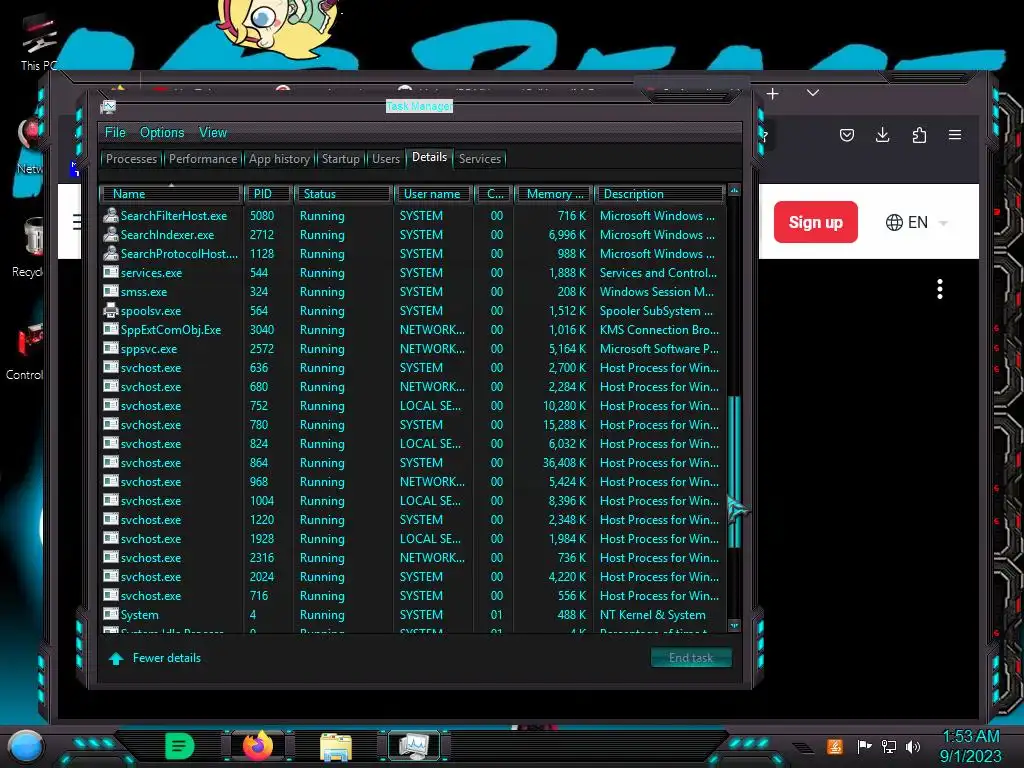Click the 15,288 K memory value

pyautogui.click(x=564, y=424)
